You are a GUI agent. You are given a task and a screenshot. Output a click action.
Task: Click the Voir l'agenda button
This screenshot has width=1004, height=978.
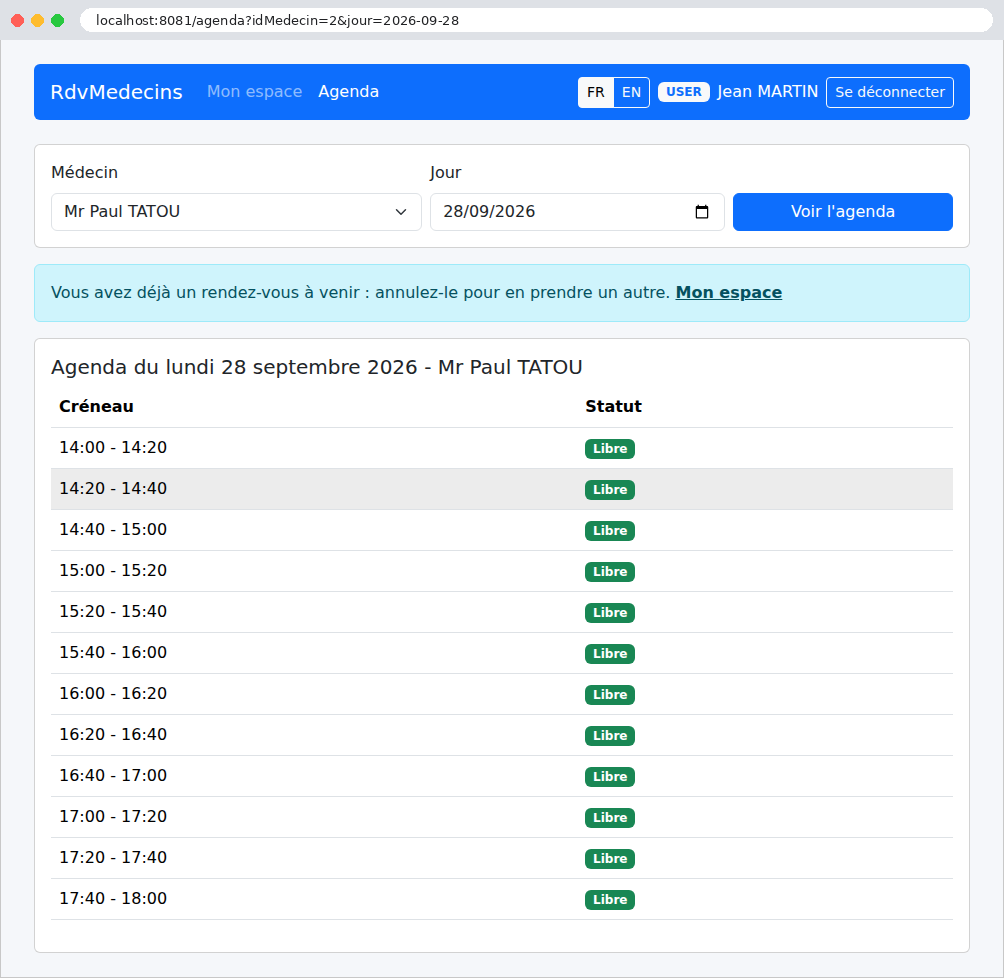click(843, 212)
